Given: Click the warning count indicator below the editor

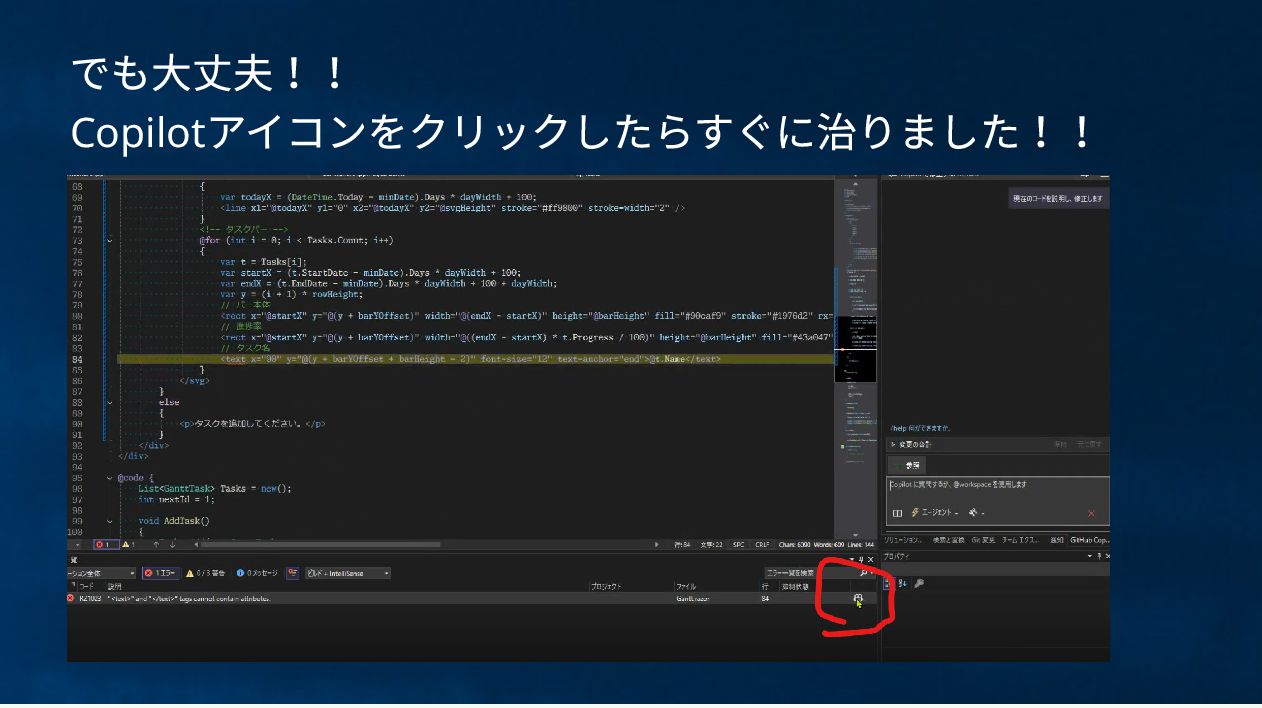Looking at the screenshot, I should coord(128,545).
